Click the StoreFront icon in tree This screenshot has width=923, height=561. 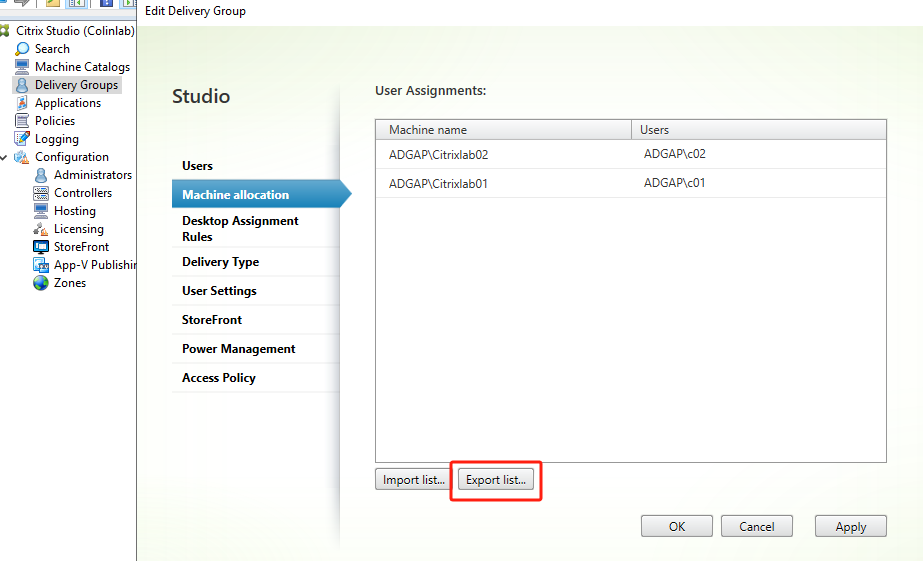[41, 247]
